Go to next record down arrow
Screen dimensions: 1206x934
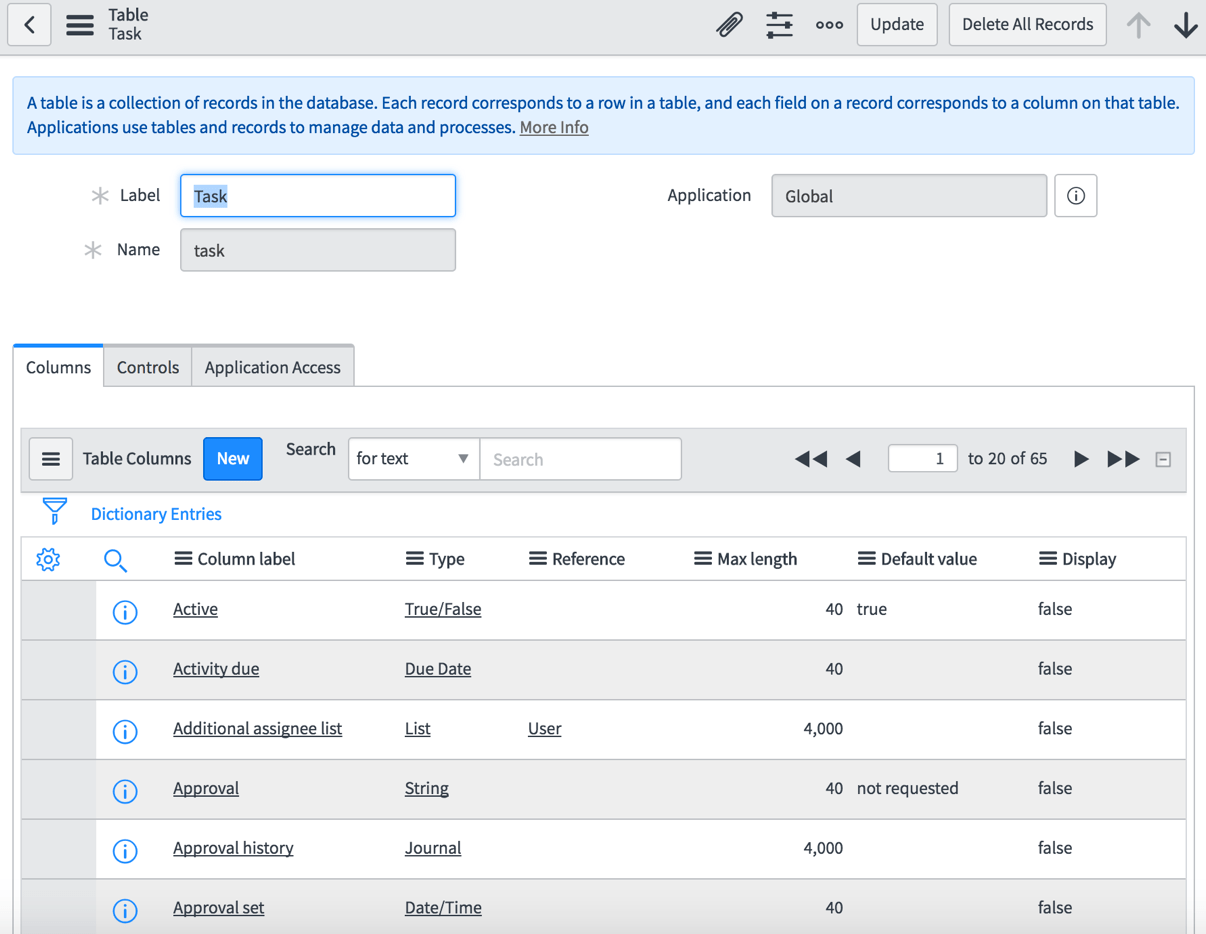tap(1186, 24)
